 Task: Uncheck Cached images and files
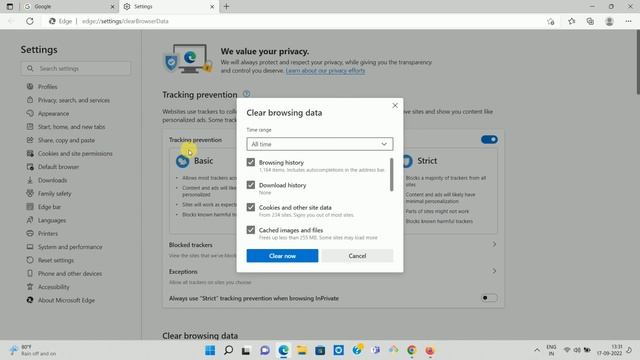251,230
